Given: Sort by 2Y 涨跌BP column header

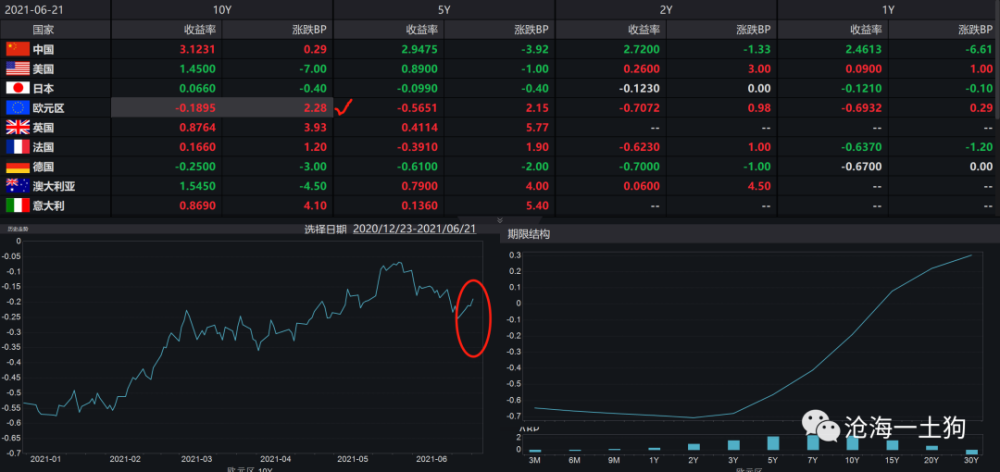Looking at the screenshot, I should (x=753, y=29).
